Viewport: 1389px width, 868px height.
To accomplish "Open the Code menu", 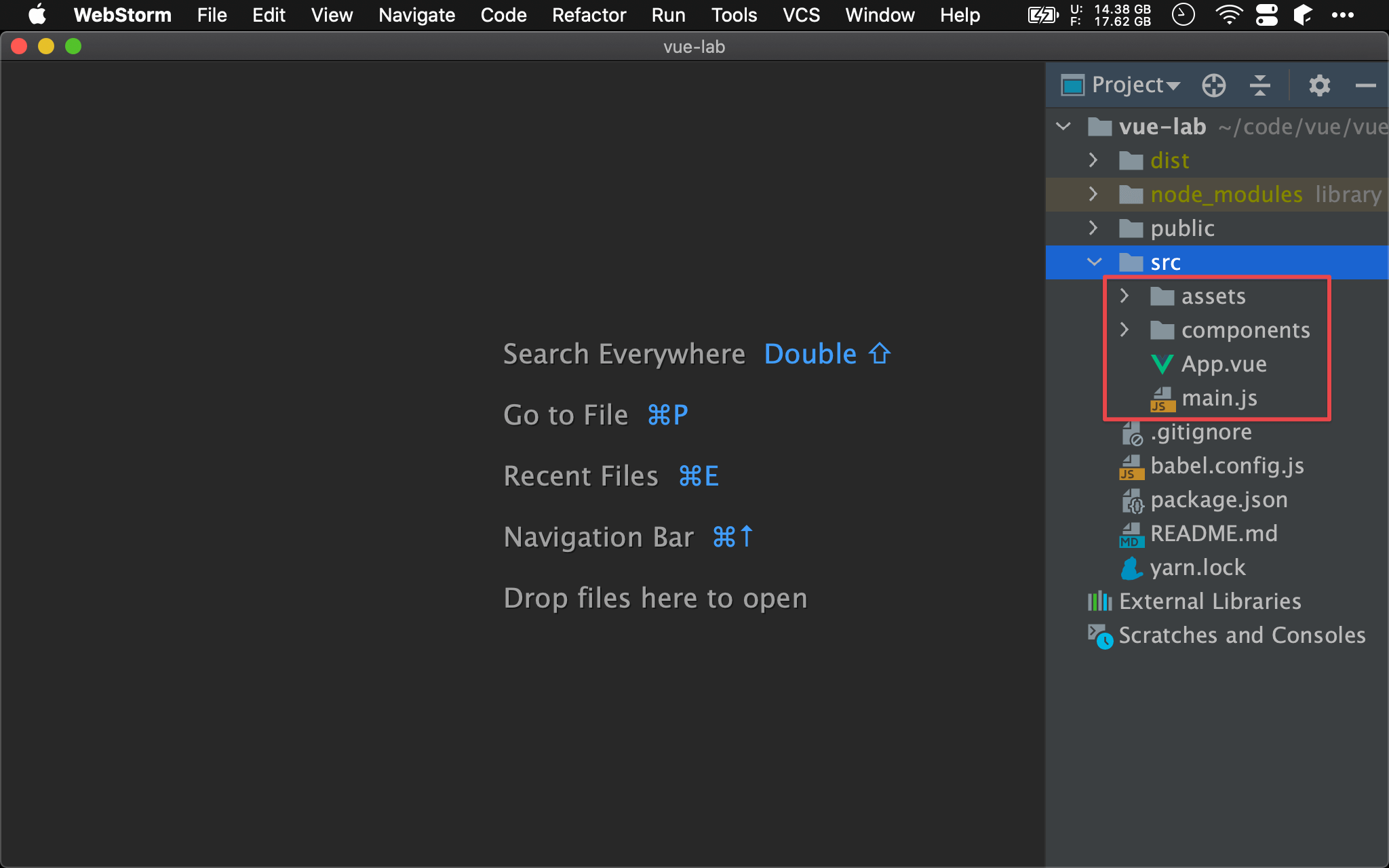I will (503, 15).
